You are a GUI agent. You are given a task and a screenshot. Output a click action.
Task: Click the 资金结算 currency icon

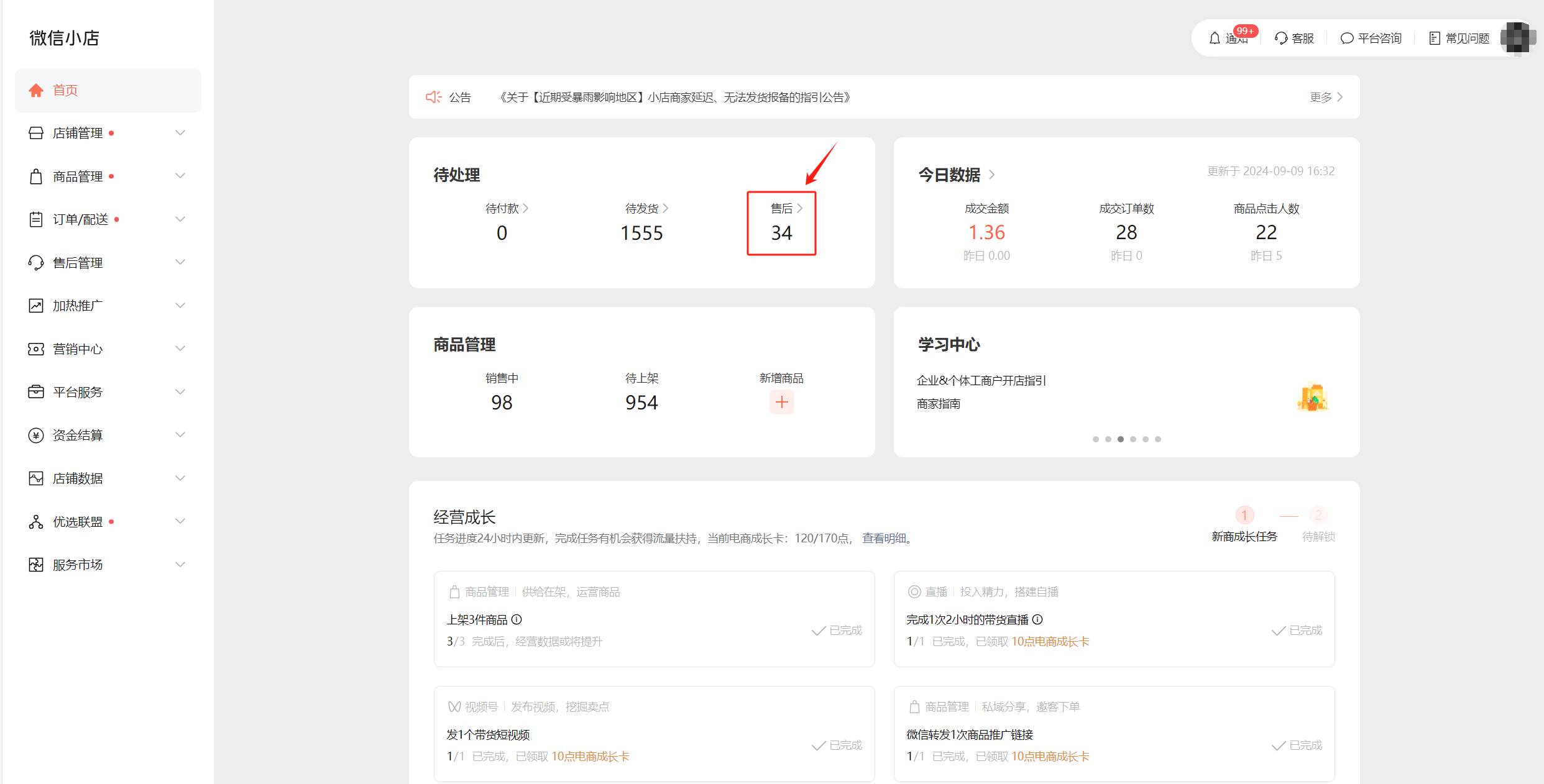[x=36, y=434]
